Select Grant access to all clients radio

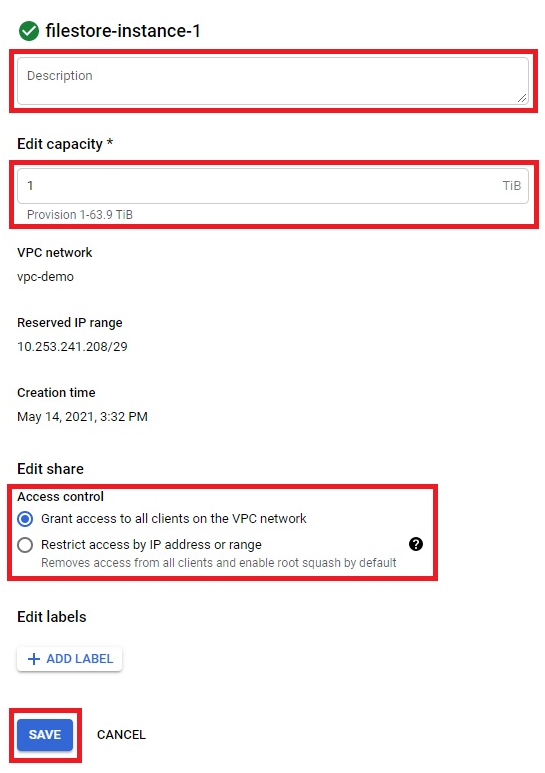point(25,519)
